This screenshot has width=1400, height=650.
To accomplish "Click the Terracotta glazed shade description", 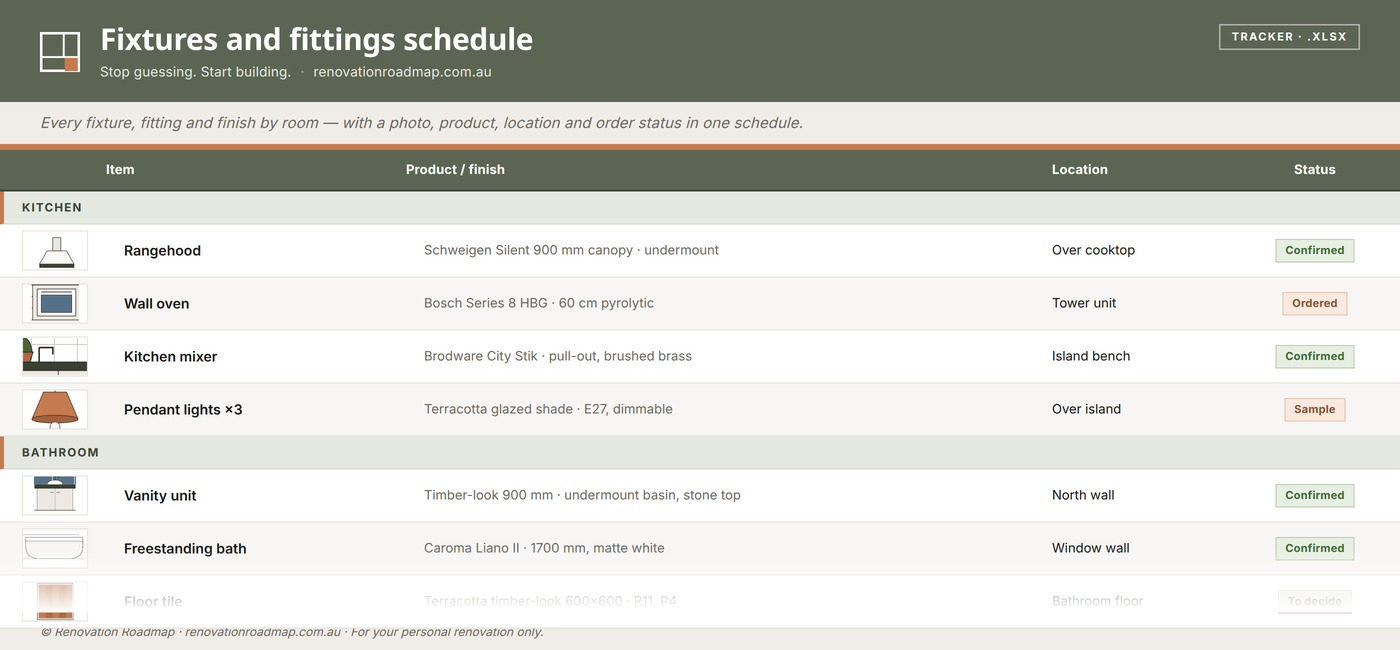I will (x=548, y=410).
